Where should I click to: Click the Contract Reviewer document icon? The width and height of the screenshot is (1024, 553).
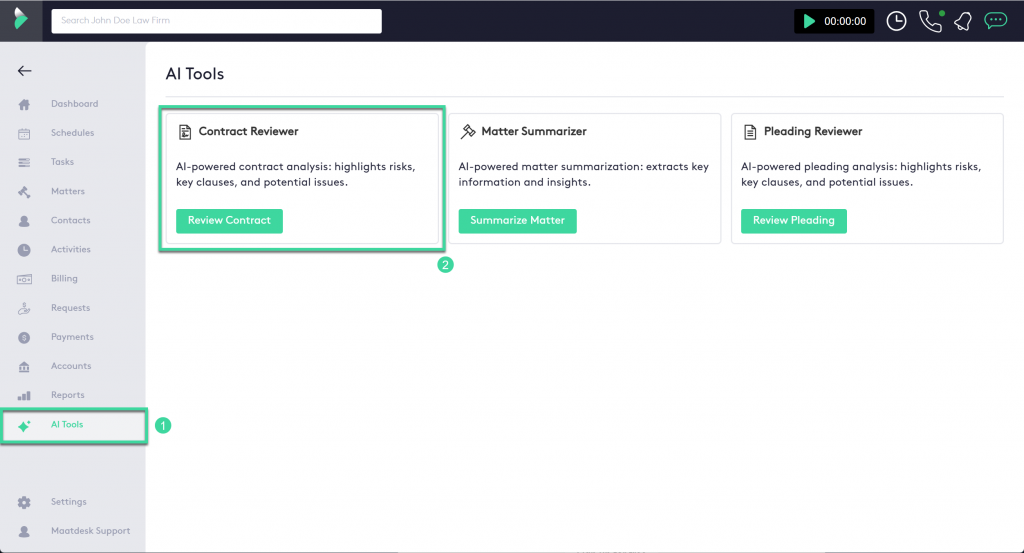tap(184, 132)
